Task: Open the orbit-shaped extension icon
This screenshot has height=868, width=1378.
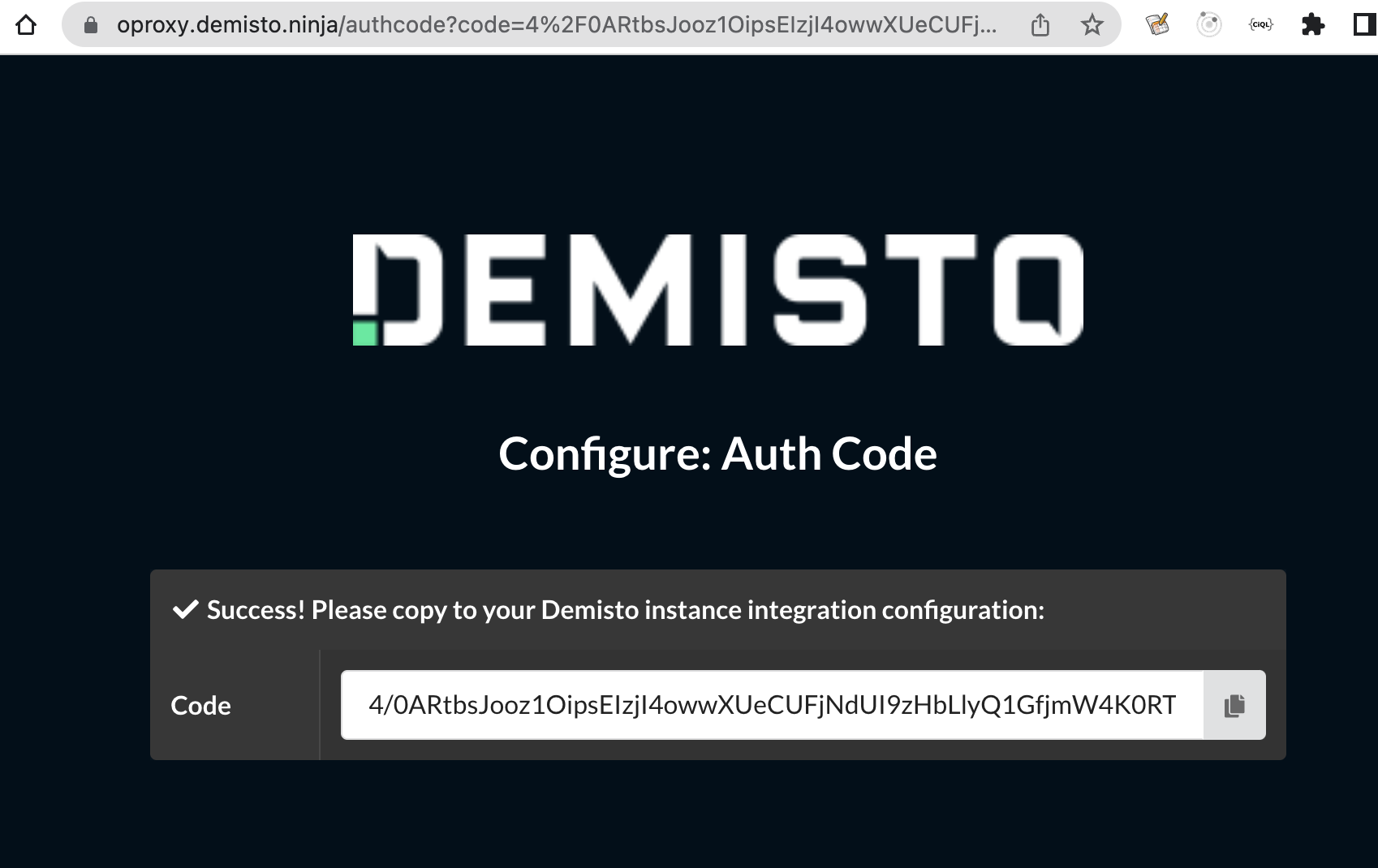Action: point(1208,24)
